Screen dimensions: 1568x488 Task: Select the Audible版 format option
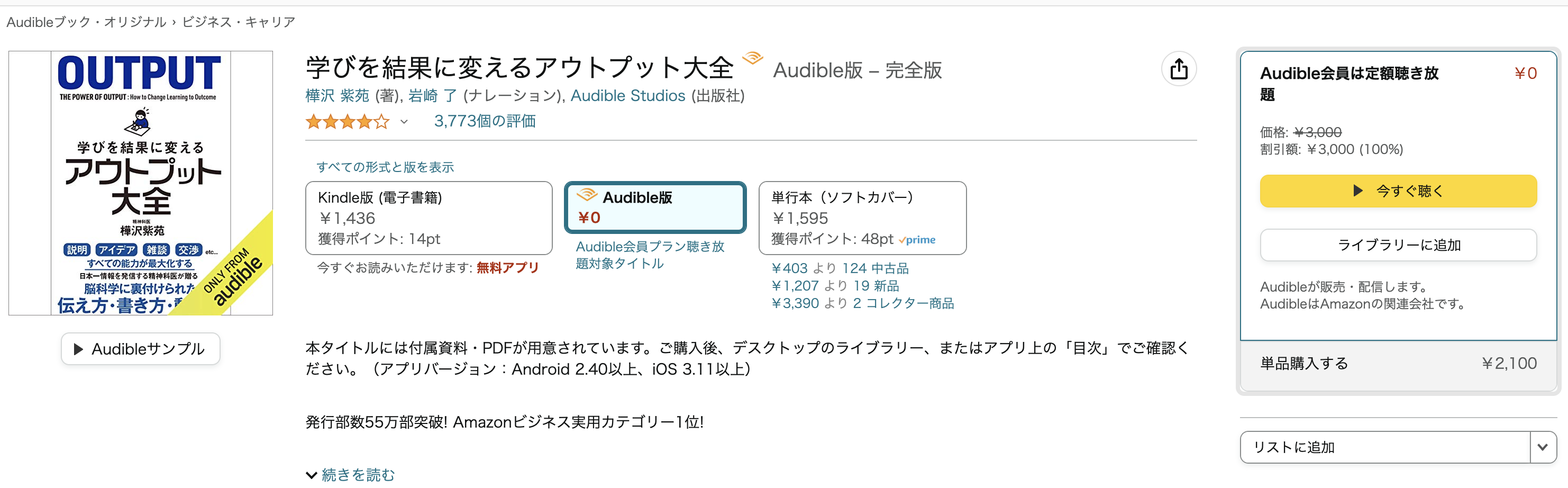[x=655, y=207]
